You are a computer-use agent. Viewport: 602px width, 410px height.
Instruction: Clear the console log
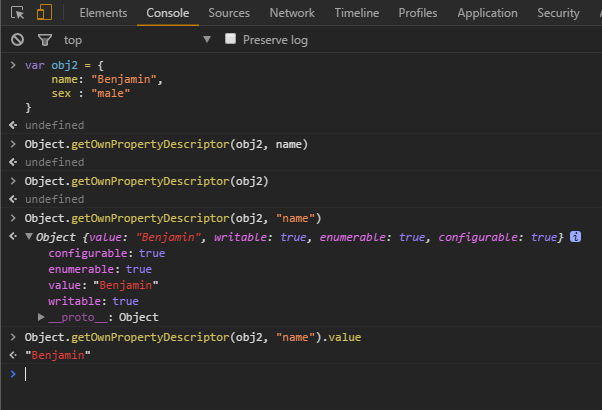(x=18, y=40)
